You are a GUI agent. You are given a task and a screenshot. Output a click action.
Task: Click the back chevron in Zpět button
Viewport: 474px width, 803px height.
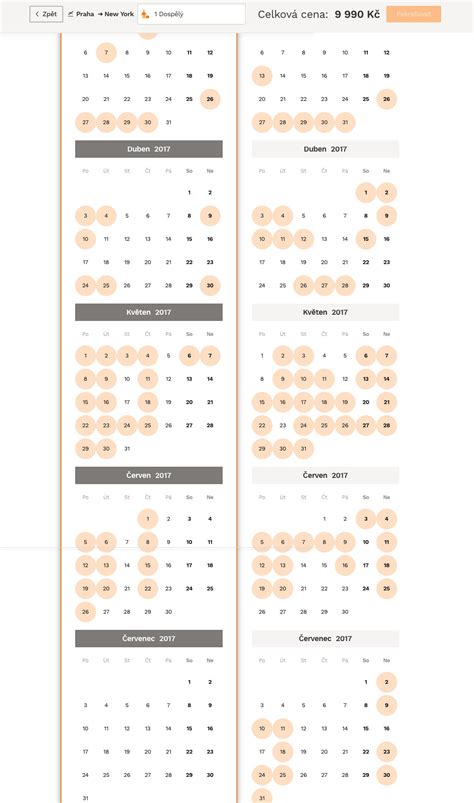37,14
